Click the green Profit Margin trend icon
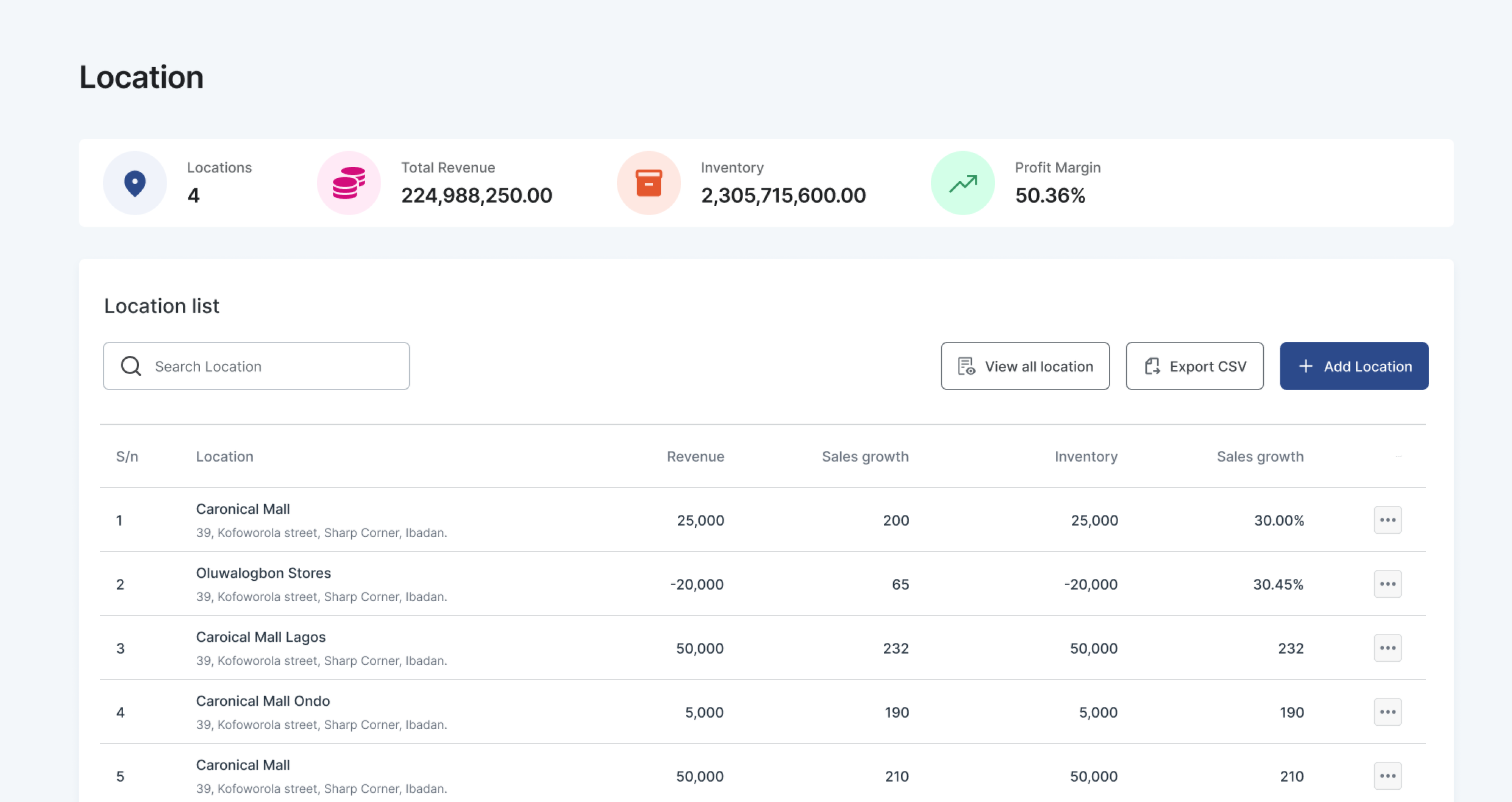1512x802 pixels. pyautogui.click(x=963, y=183)
